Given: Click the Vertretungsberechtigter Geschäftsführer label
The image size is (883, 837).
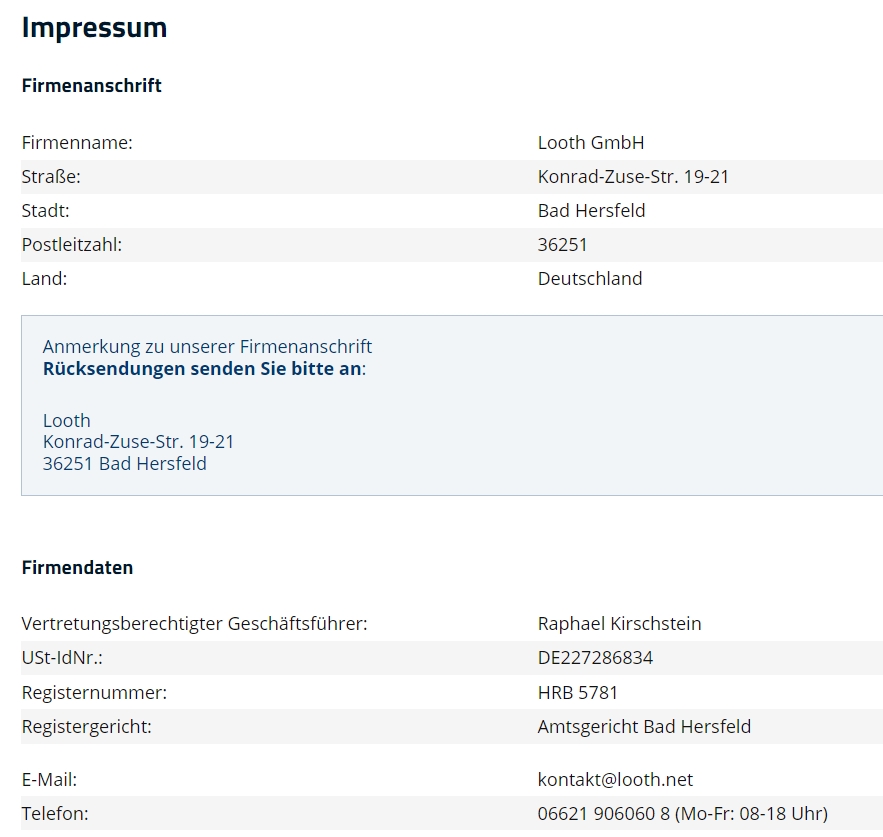Looking at the screenshot, I should pos(194,624).
